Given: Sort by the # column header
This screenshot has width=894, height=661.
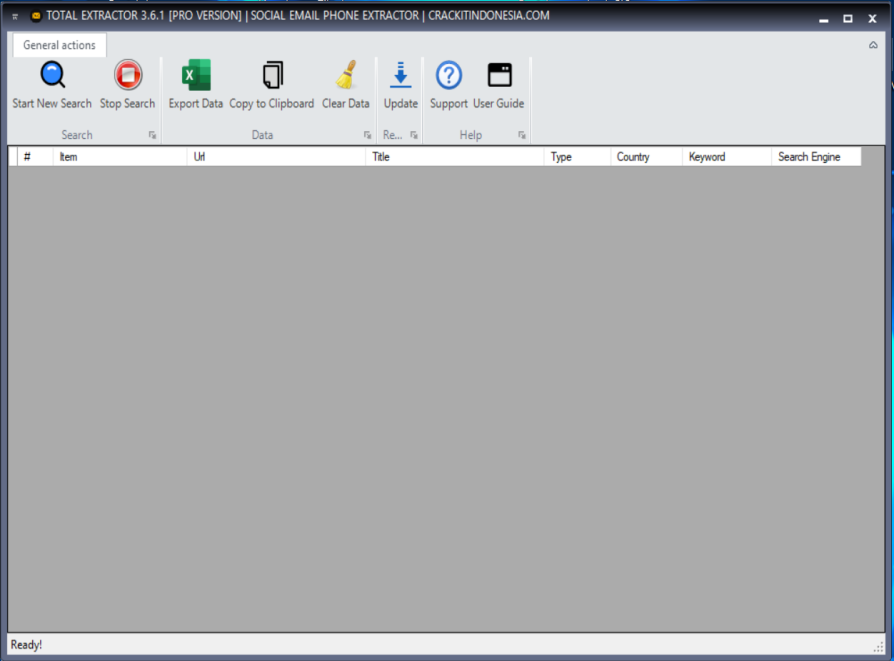Looking at the screenshot, I should point(35,157).
